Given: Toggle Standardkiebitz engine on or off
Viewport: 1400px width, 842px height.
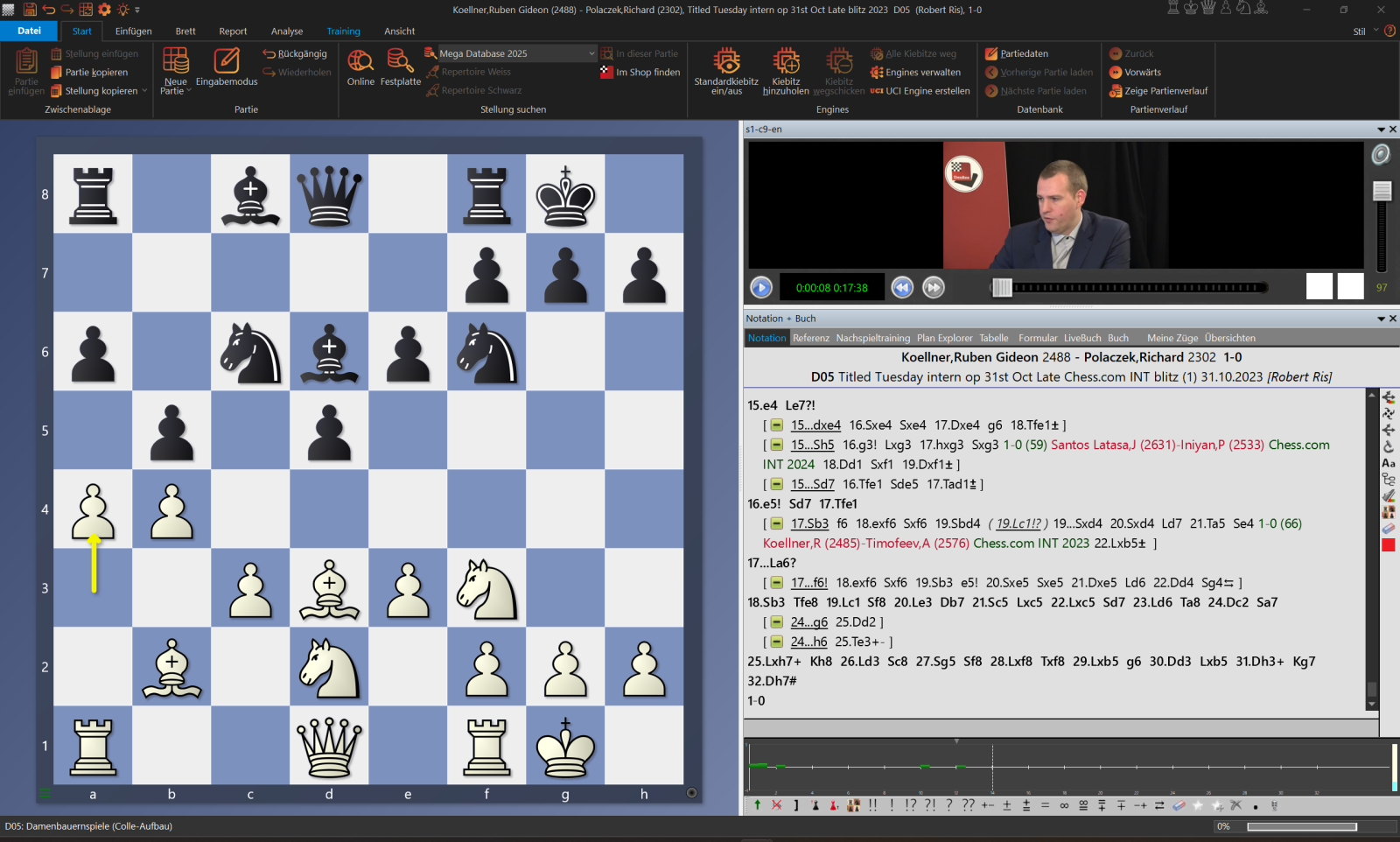Looking at the screenshot, I should coord(726,61).
